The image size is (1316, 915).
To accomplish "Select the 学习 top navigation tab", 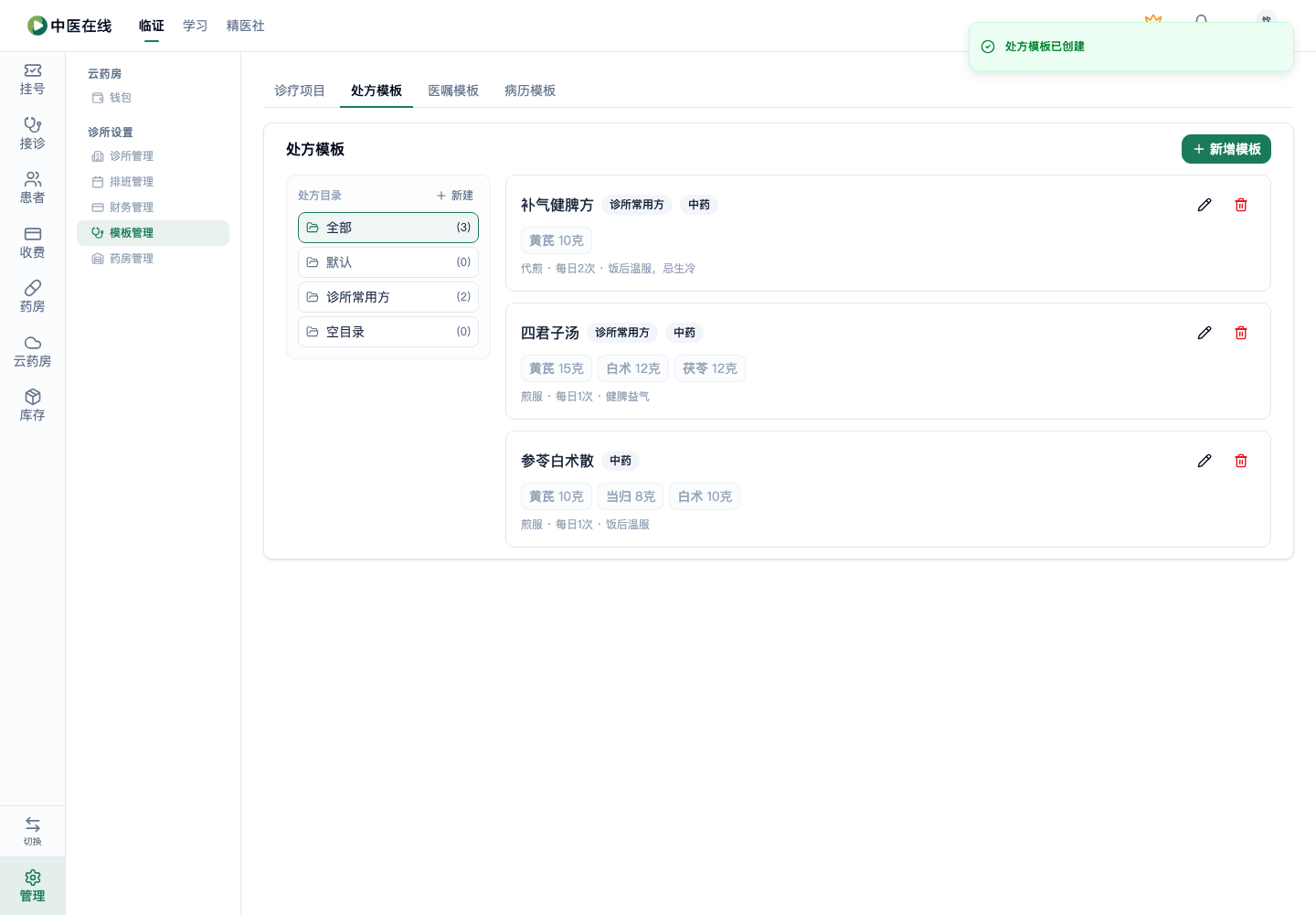I will pyautogui.click(x=196, y=26).
